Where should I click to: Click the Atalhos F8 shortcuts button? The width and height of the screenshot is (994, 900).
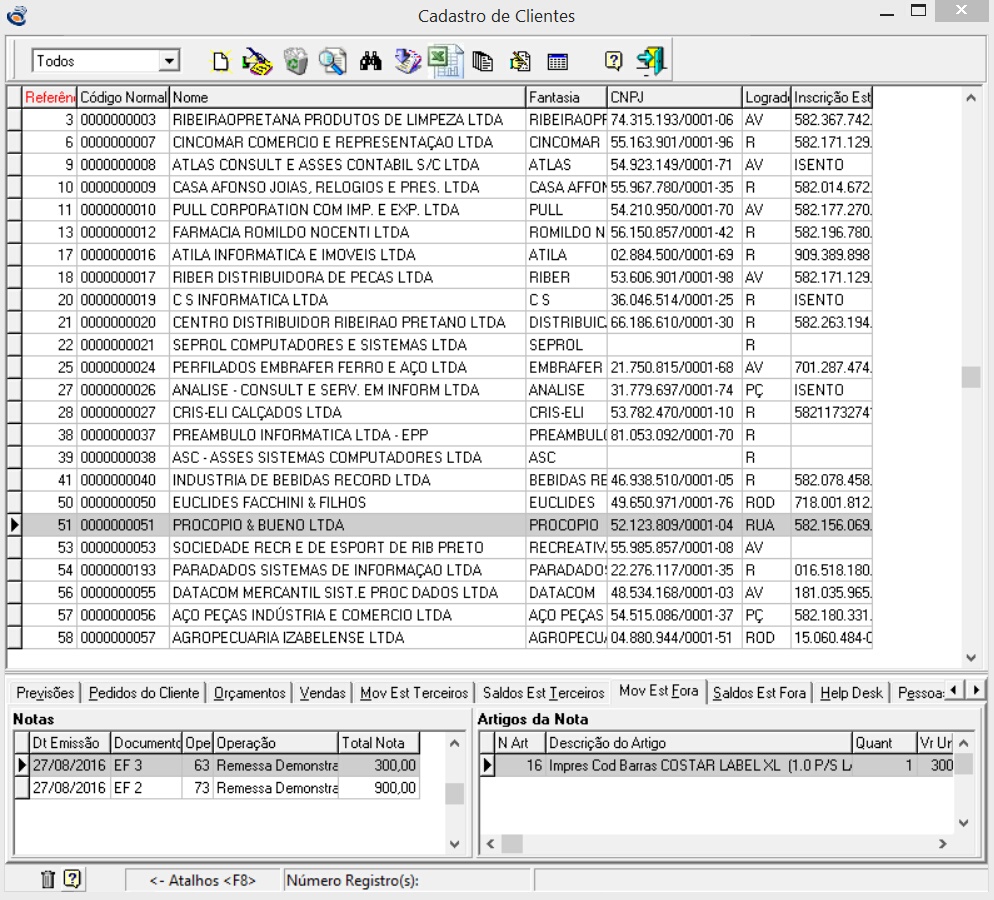(x=202, y=880)
